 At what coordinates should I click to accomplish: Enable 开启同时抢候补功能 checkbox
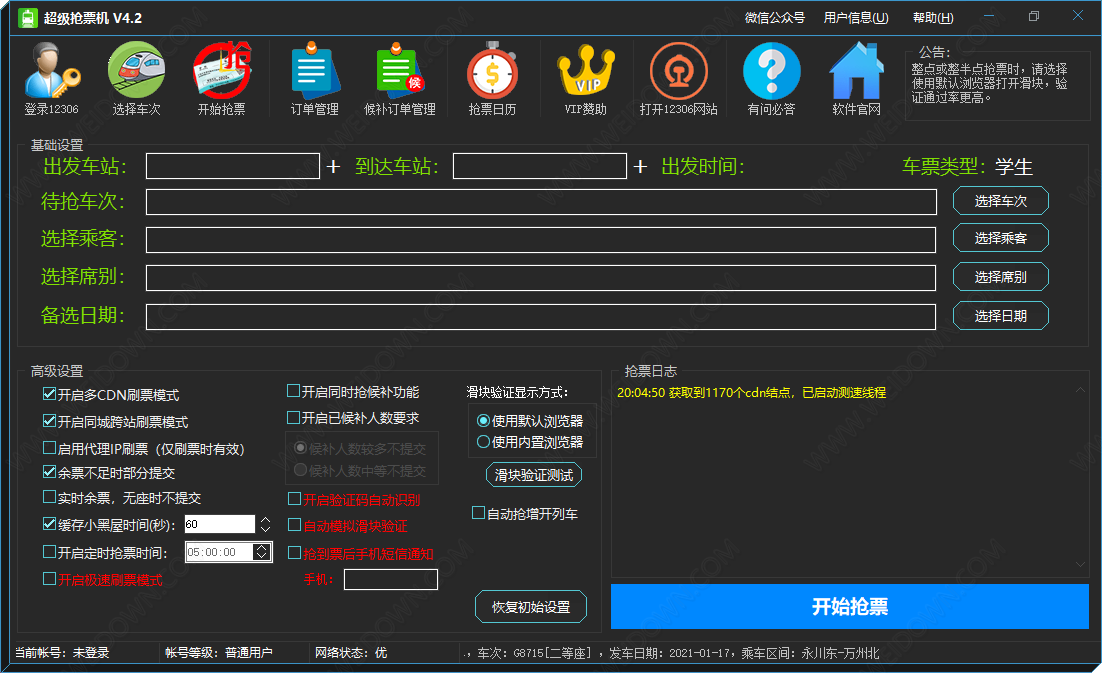tap(294, 391)
